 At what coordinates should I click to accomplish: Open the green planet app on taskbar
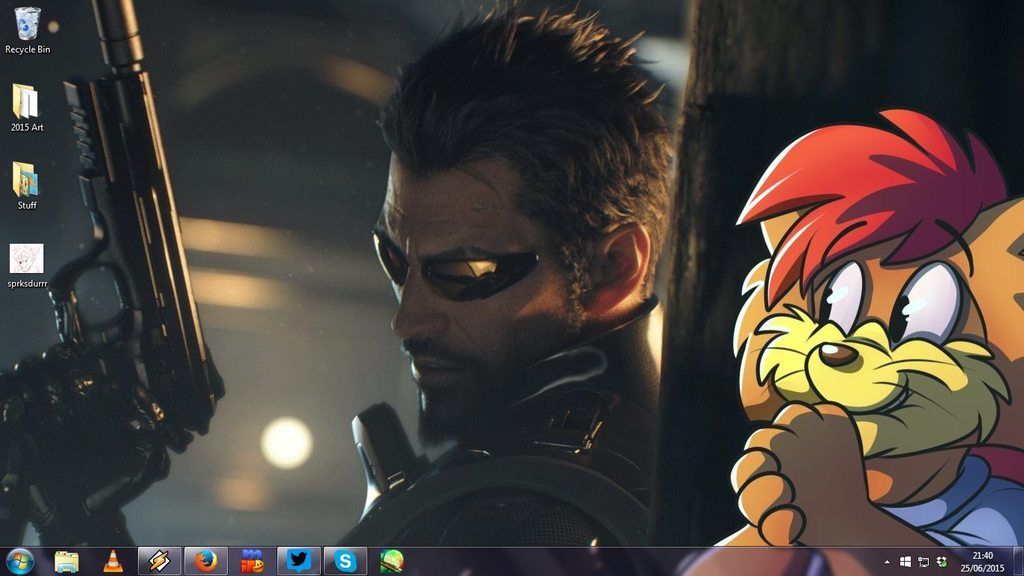391,562
